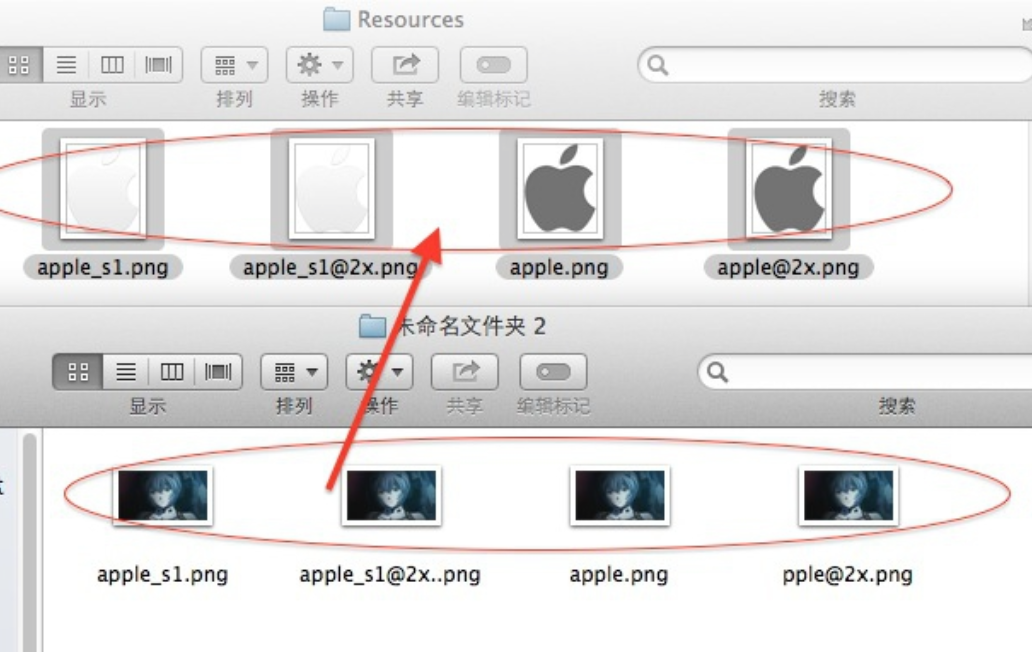This screenshot has height=652, width=1032.
Task: Click the share button in 未命名文件夹 2 window
Action: point(465,372)
